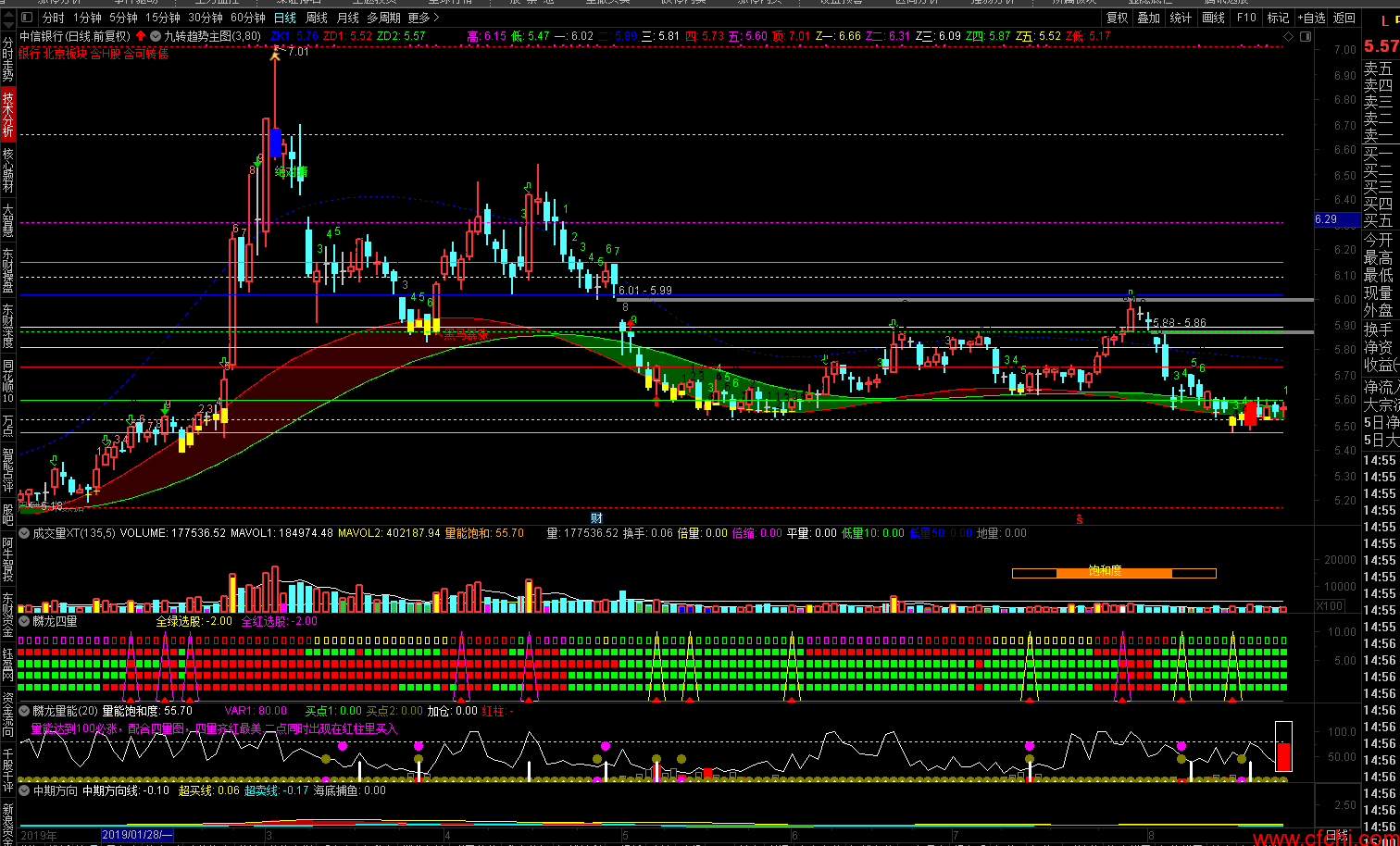Open the 技术分析 left sidebar tab
This screenshot has height=846, width=1400.
click(x=8, y=114)
